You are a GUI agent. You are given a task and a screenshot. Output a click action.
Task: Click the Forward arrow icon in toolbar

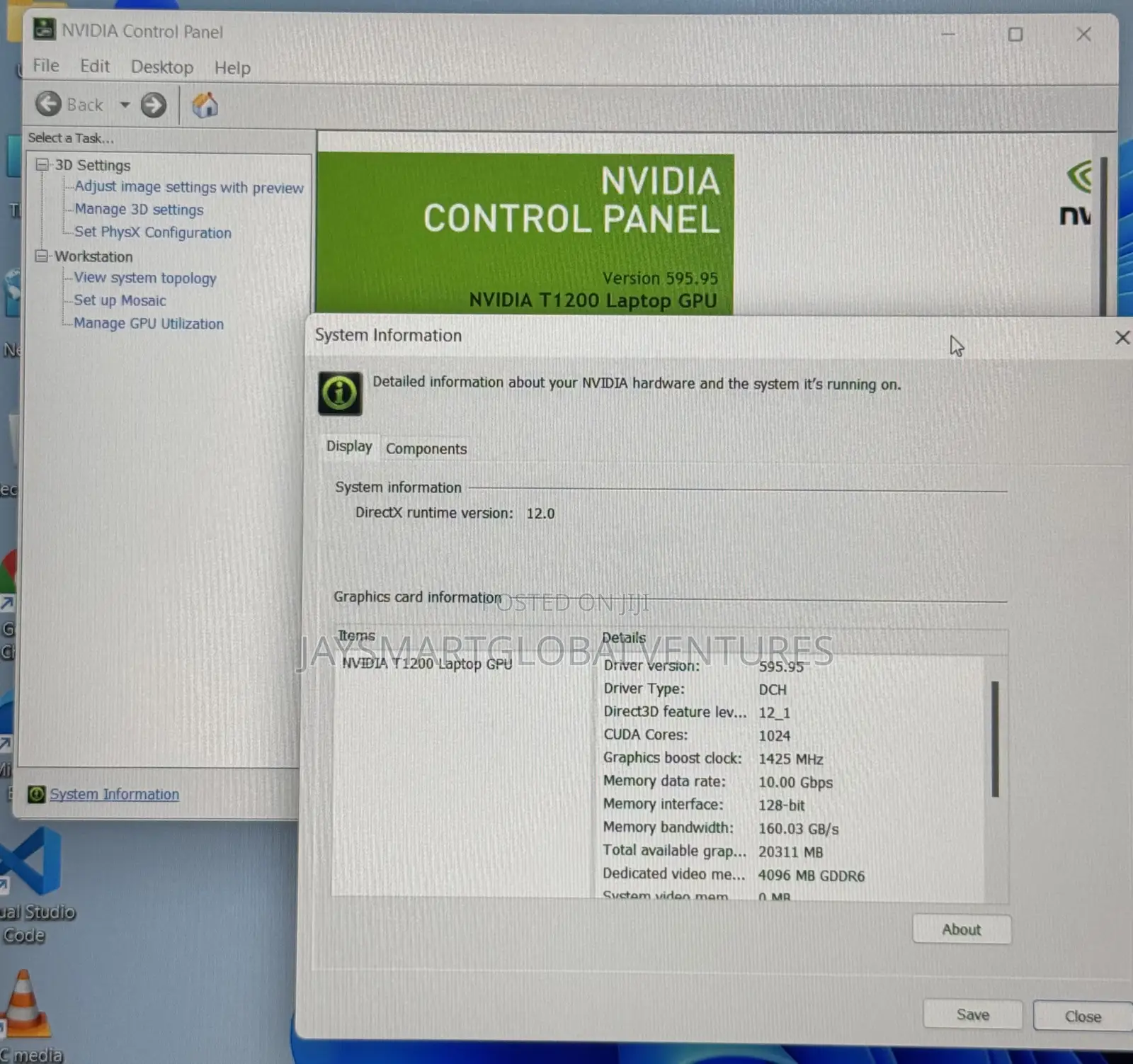153,106
